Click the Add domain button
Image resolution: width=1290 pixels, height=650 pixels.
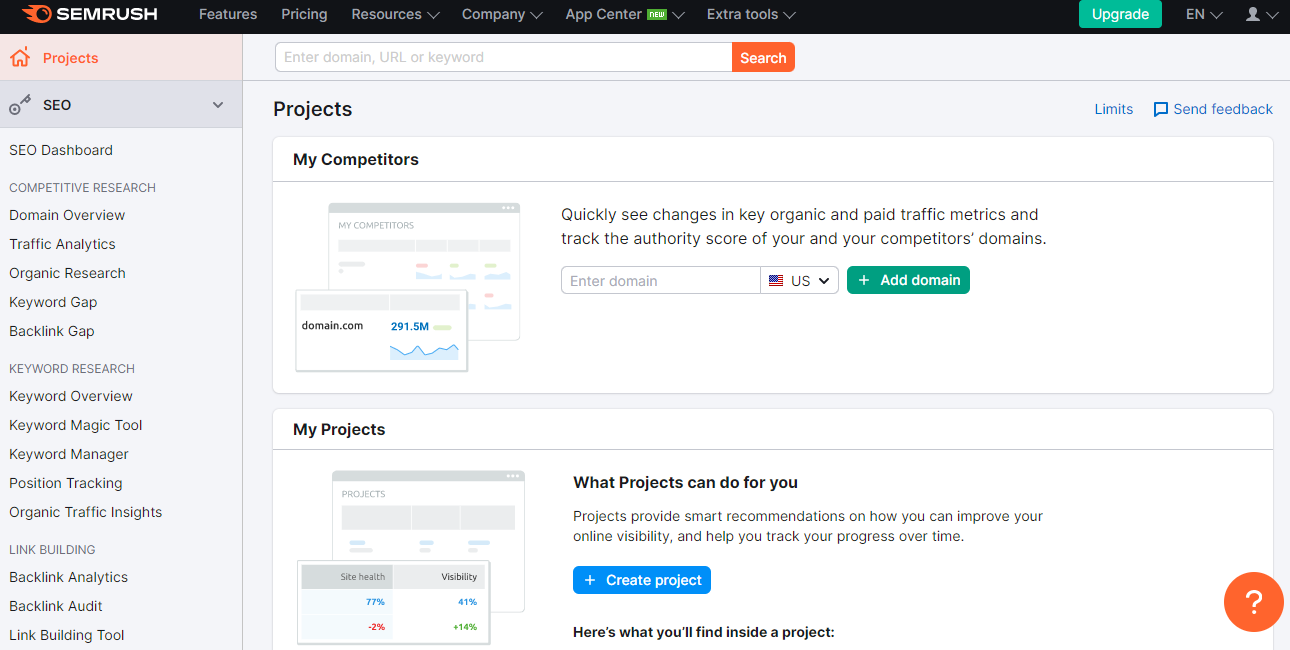(x=908, y=281)
